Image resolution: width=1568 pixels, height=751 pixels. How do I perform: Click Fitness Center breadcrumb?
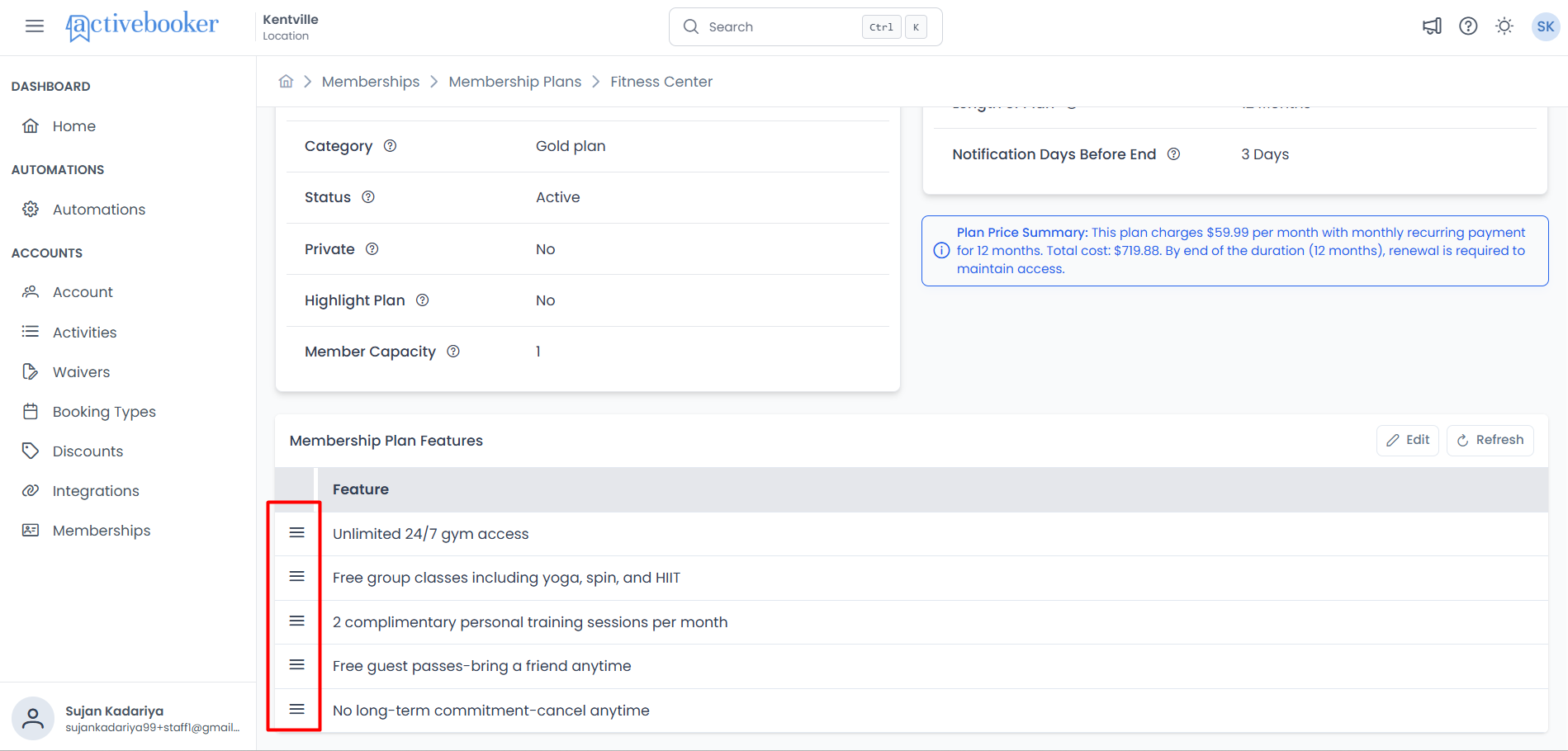661,82
